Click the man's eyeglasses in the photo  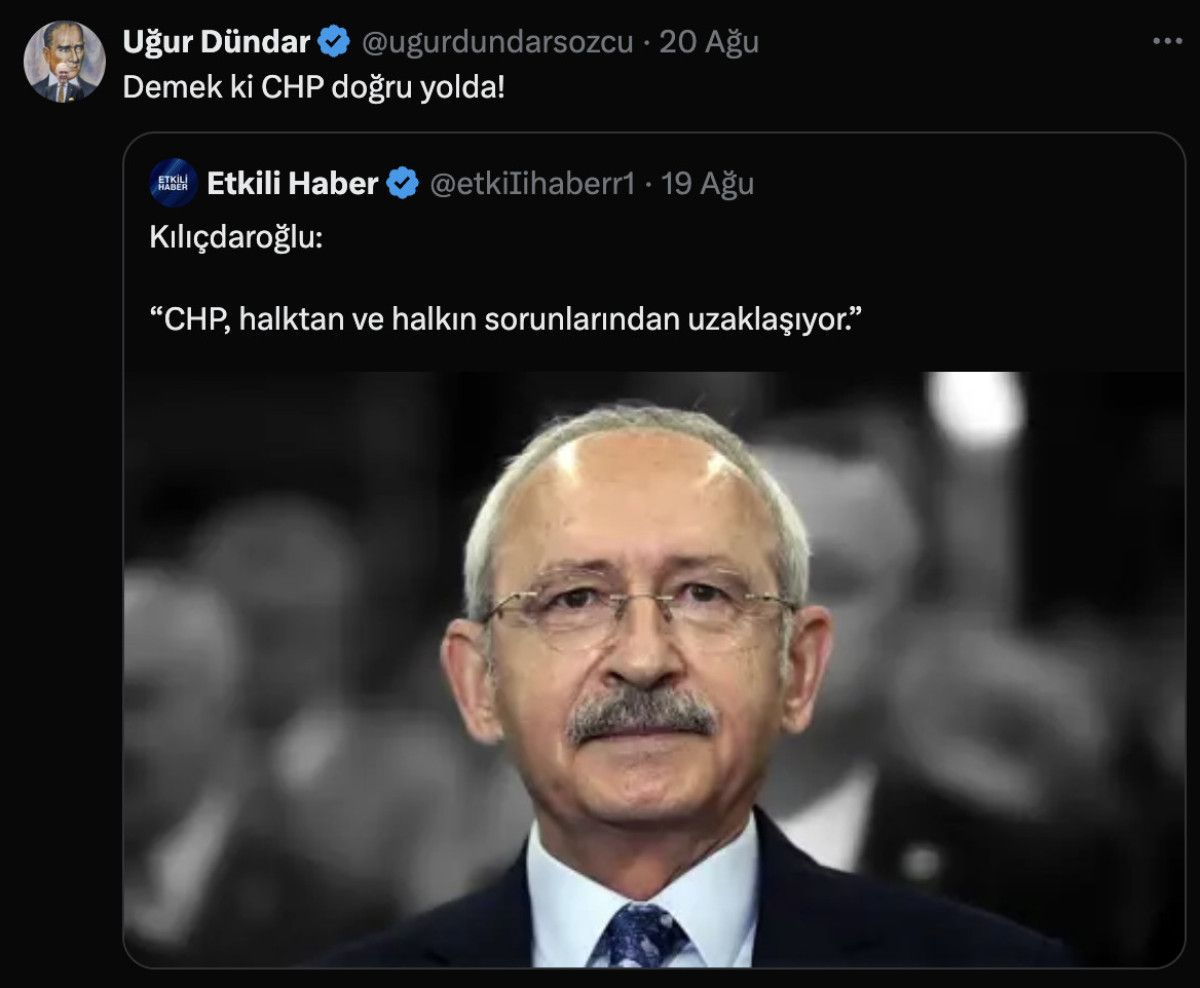pyautogui.click(x=640, y=609)
